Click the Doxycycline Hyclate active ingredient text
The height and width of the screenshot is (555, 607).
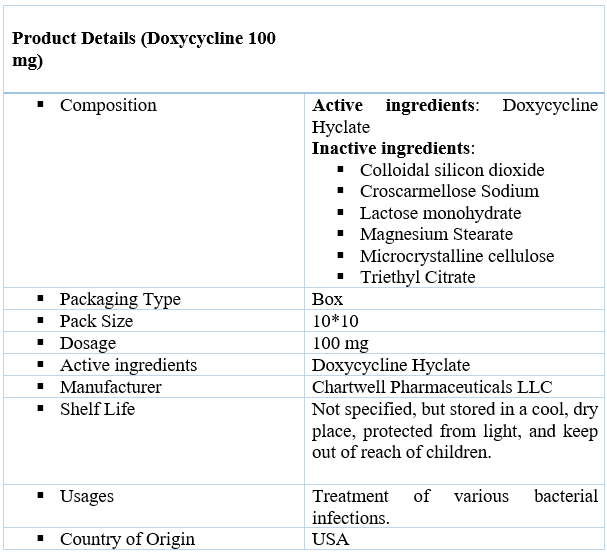(455, 116)
